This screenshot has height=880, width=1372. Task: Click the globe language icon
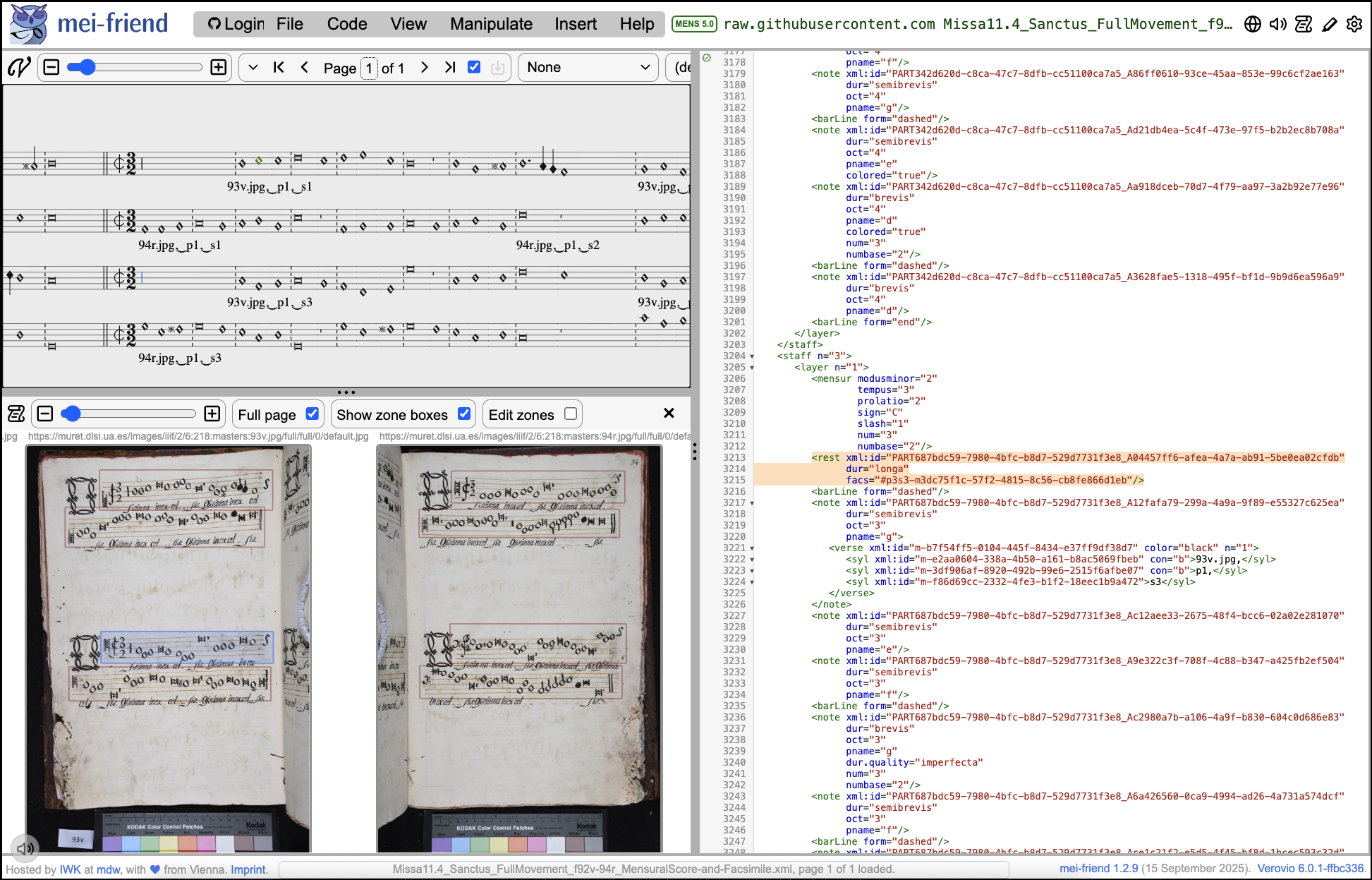pyautogui.click(x=1252, y=24)
